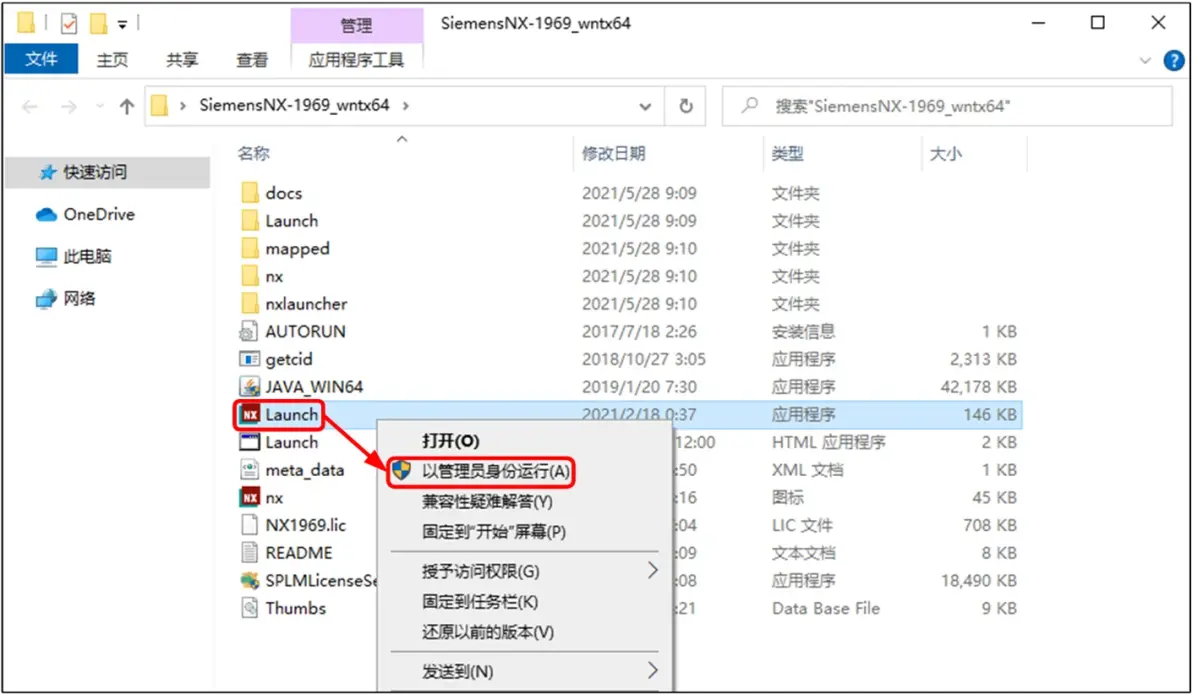The width and height of the screenshot is (1192, 695).
Task: Click the date "2018/10/27 3:05"
Action: [x=644, y=359]
